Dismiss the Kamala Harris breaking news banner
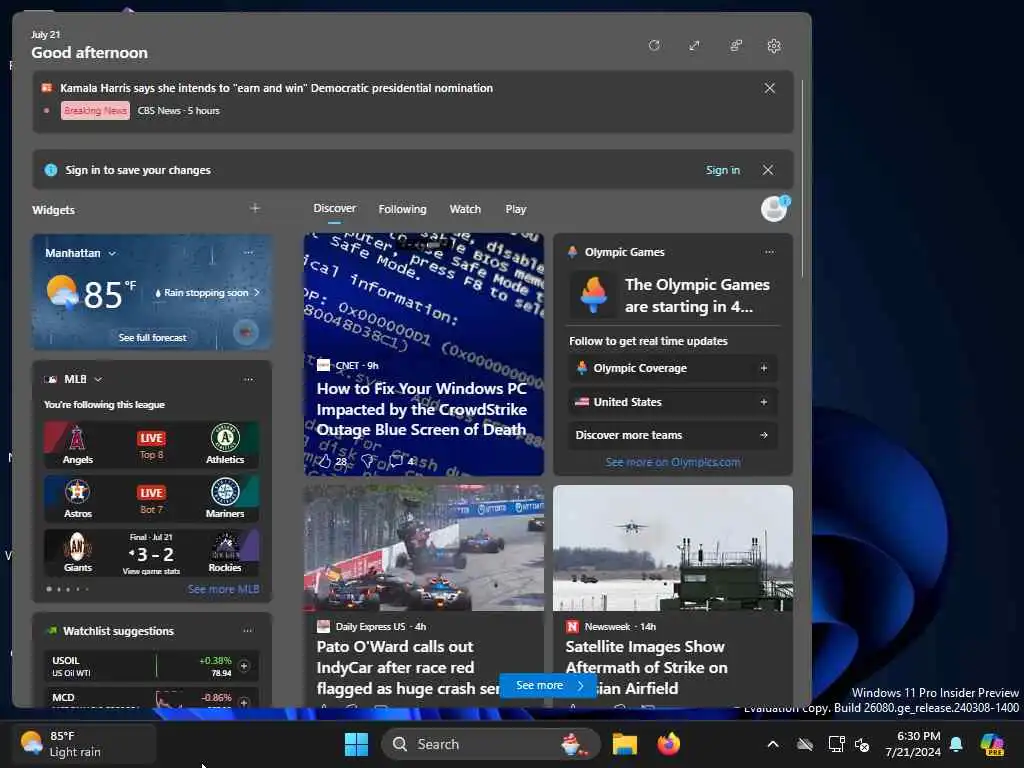This screenshot has width=1024, height=768. click(770, 88)
